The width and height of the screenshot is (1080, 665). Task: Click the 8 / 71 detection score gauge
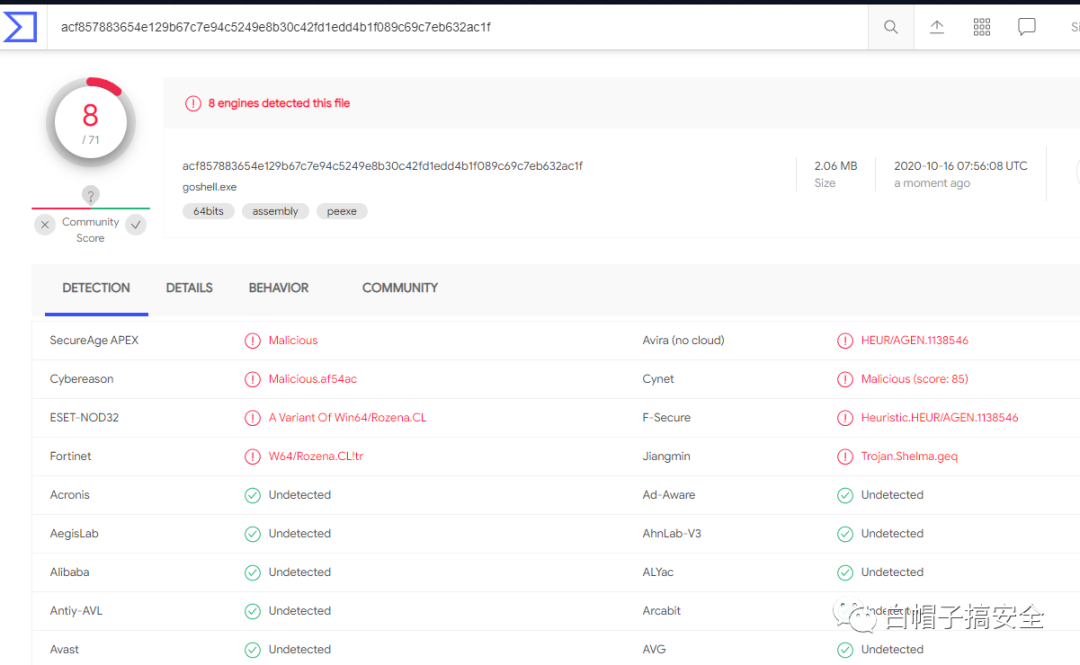click(x=90, y=123)
